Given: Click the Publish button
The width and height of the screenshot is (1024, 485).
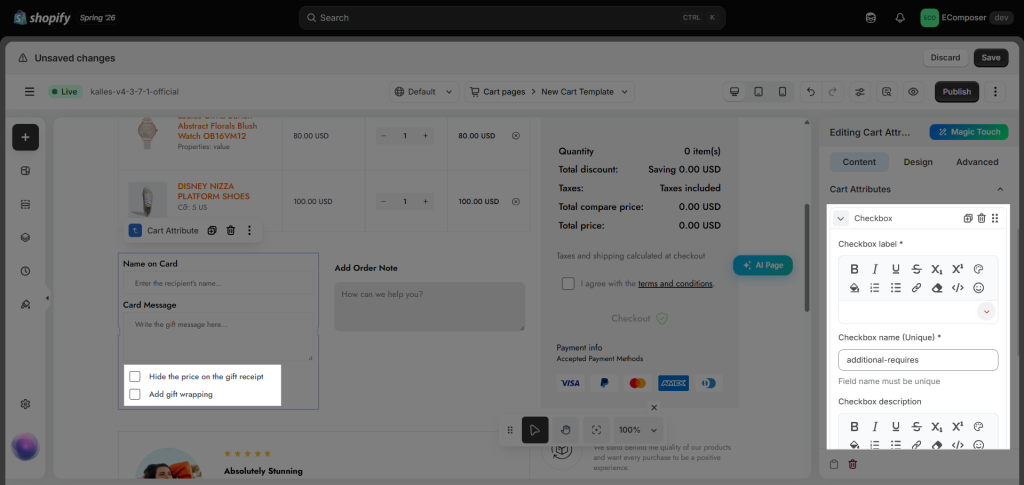Looking at the screenshot, I should 957,92.
